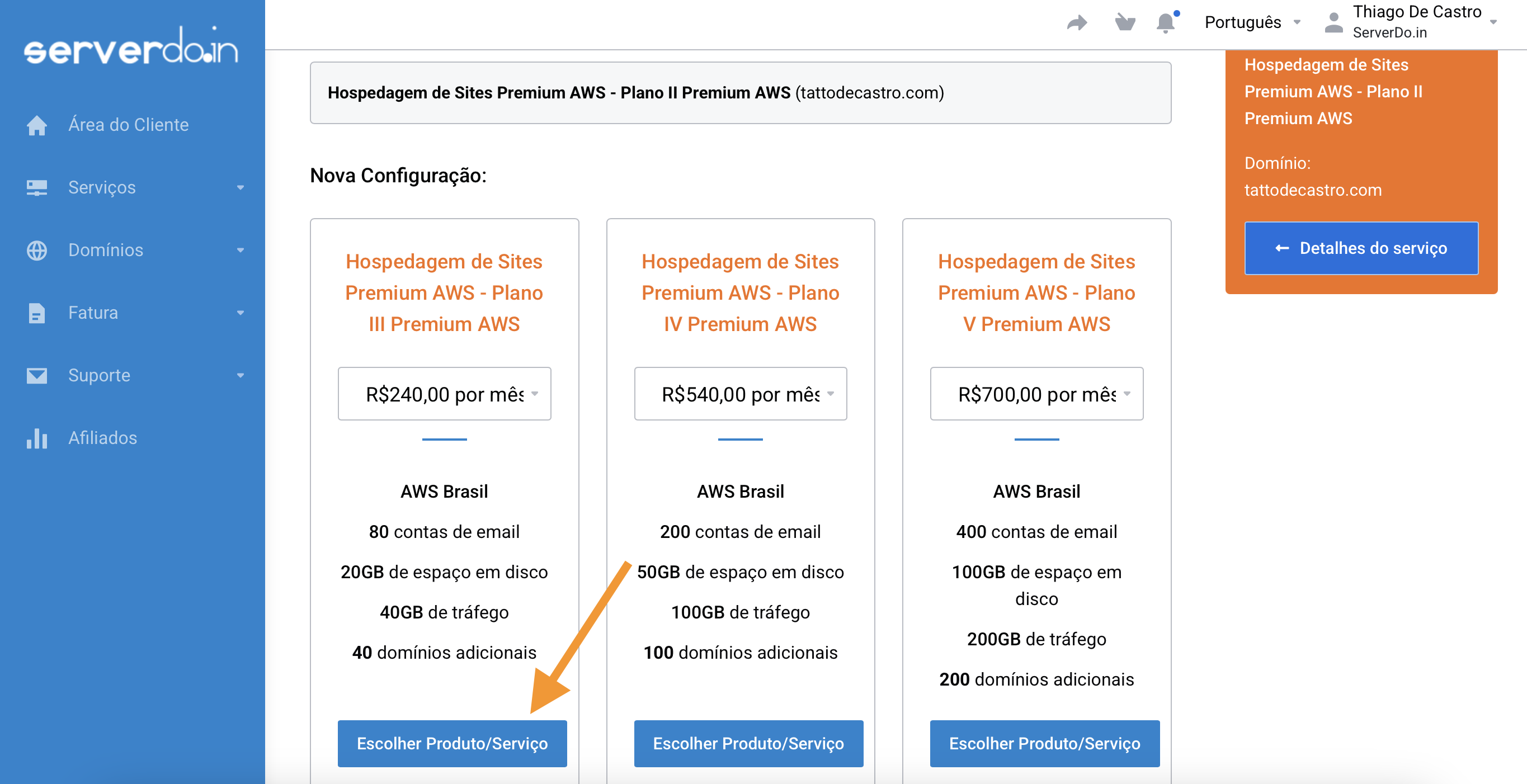Click the Domínios globe icon
Image resolution: width=1527 pixels, height=784 pixels.
click(x=37, y=250)
